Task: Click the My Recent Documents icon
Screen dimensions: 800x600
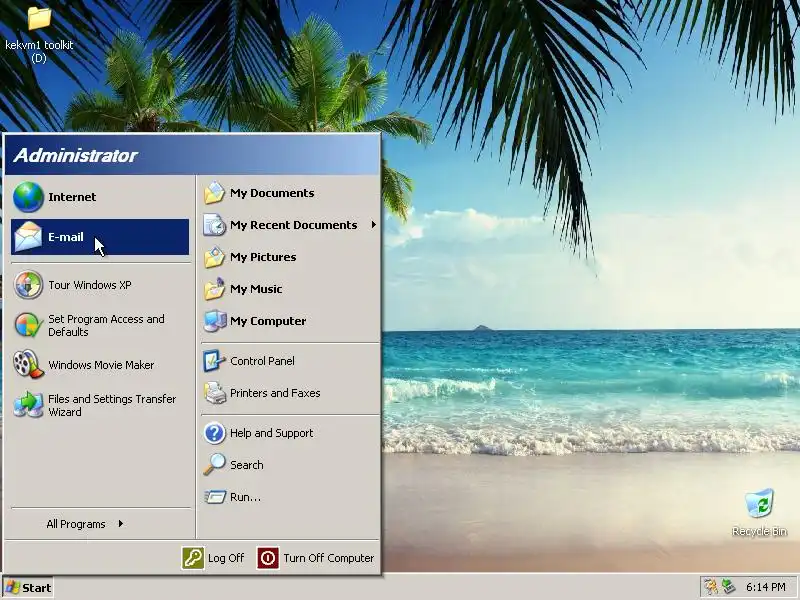Action: (x=215, y=225)
